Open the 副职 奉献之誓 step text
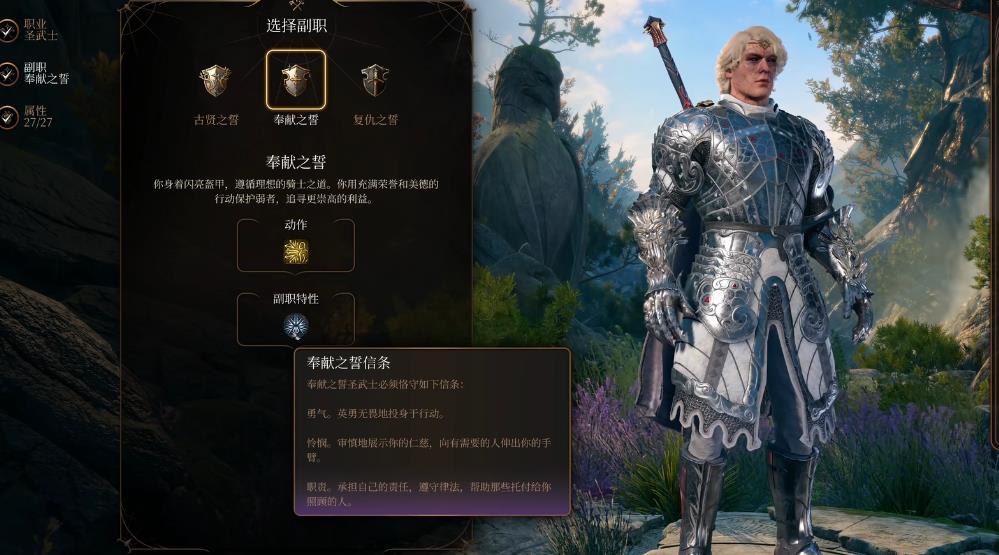Viewport: 999px width, 555px height. point(47,73)
